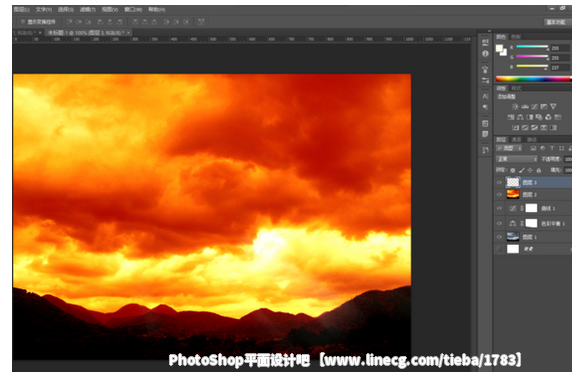Open the 滤镜(T) menu

[x=88, y=9]
